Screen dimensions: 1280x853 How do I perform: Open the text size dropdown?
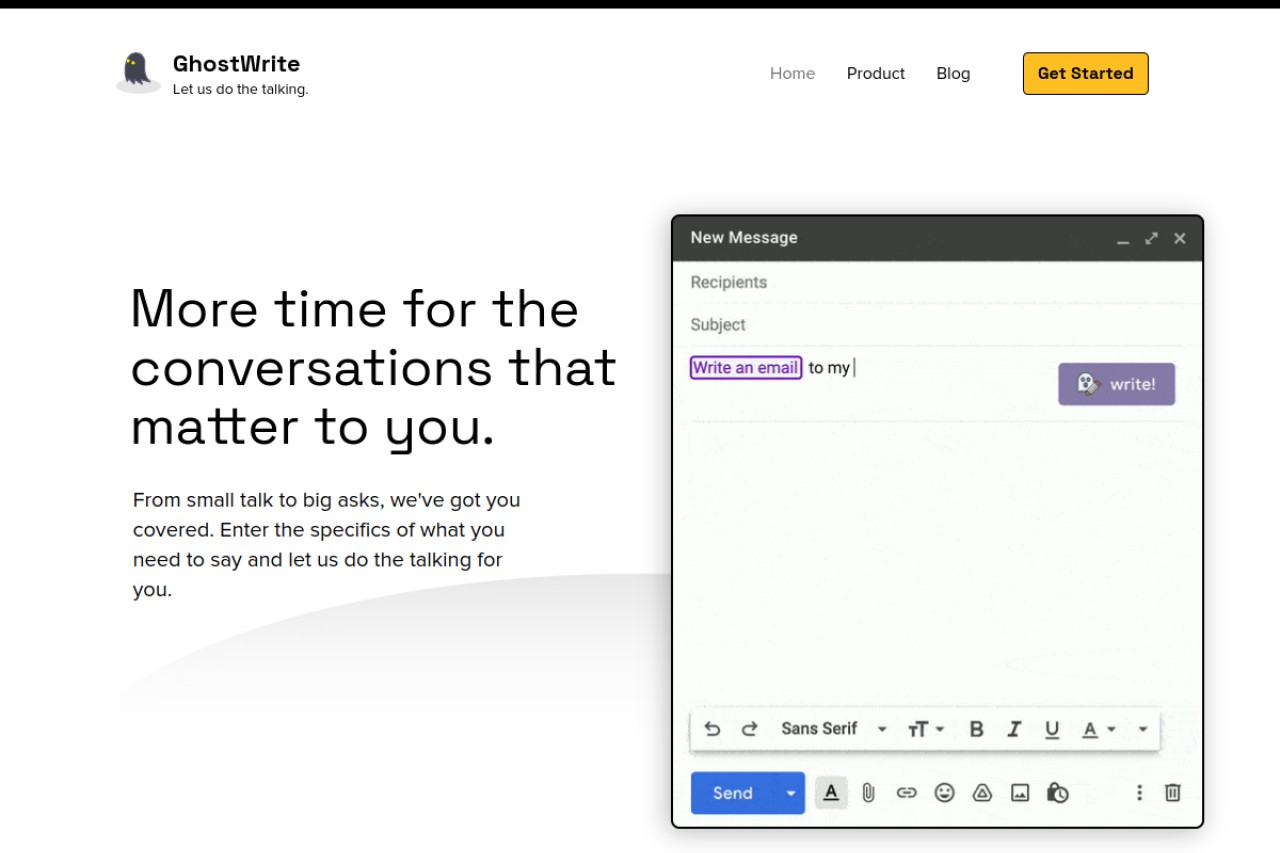coord(925,729)
